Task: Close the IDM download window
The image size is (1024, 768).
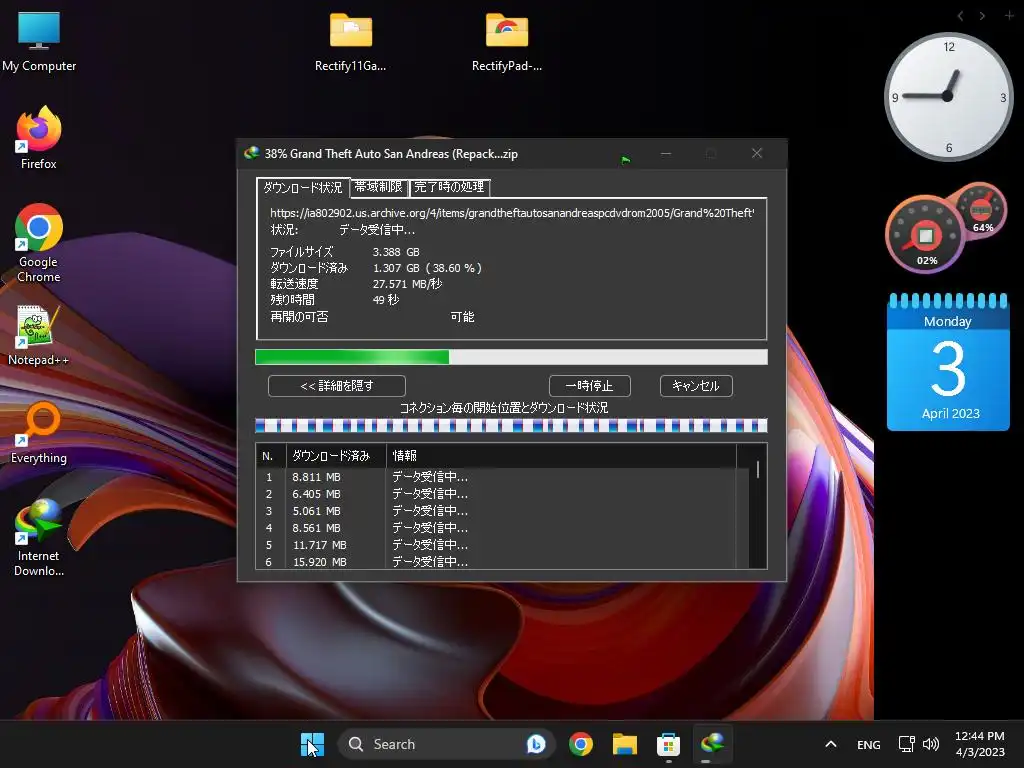Action: pyautogui.click(x=757, y=153)
